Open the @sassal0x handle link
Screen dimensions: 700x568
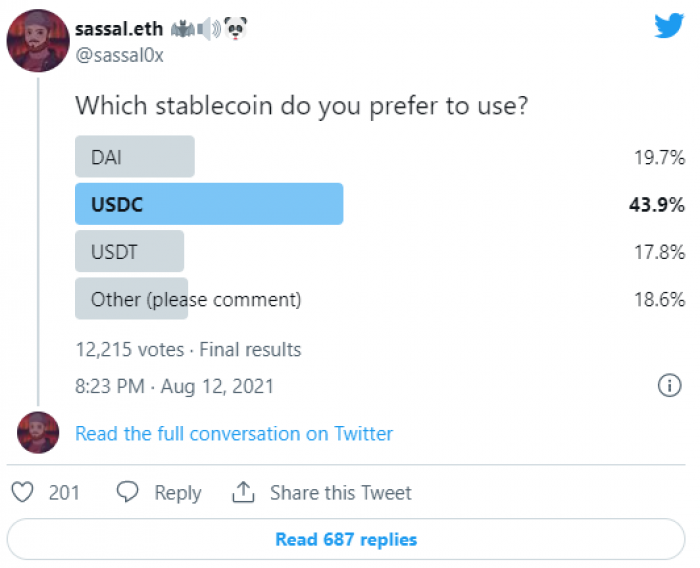(x=120, y=55)
